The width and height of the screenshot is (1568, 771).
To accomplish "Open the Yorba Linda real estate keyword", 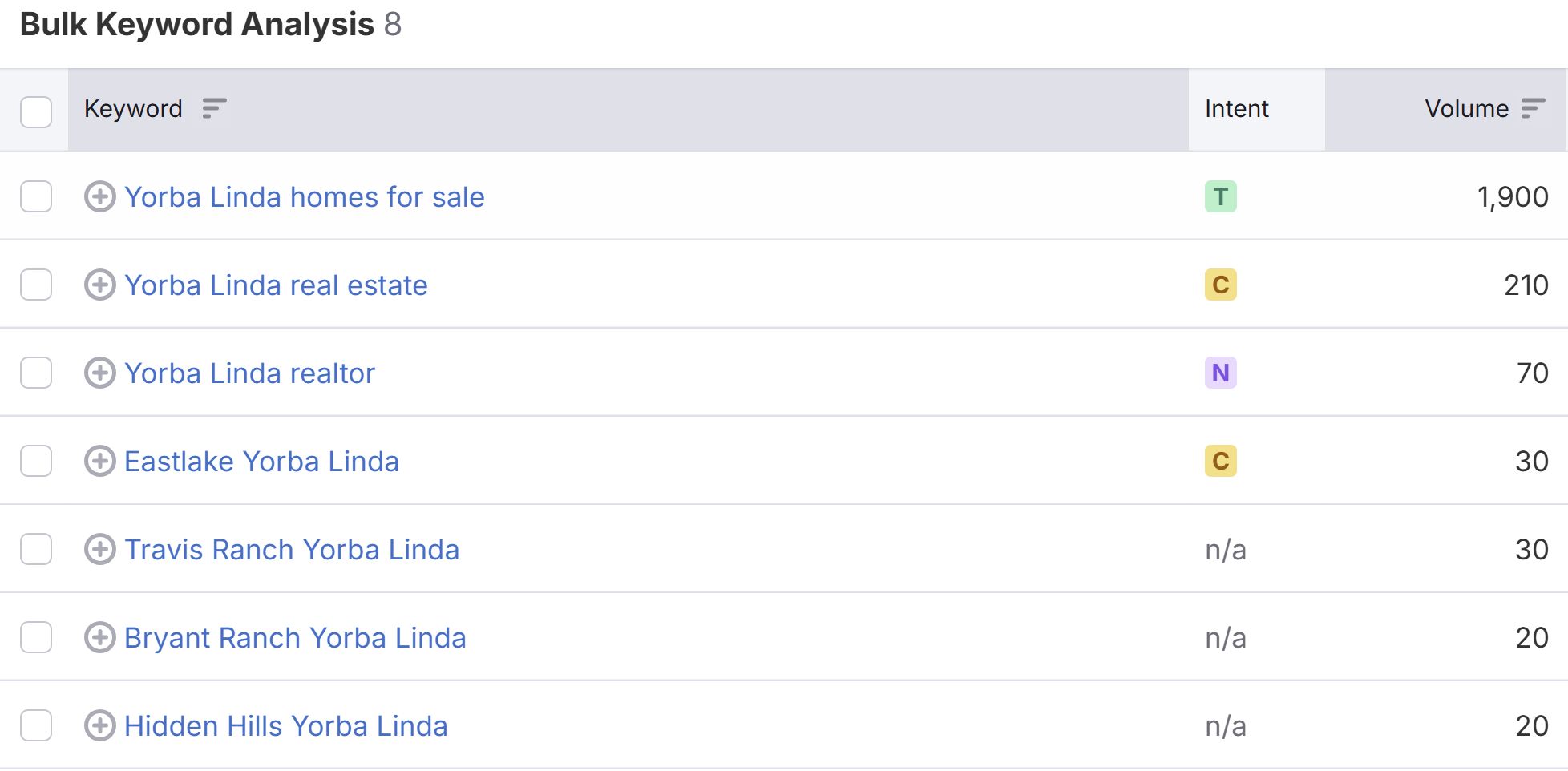I will (277, 285).
